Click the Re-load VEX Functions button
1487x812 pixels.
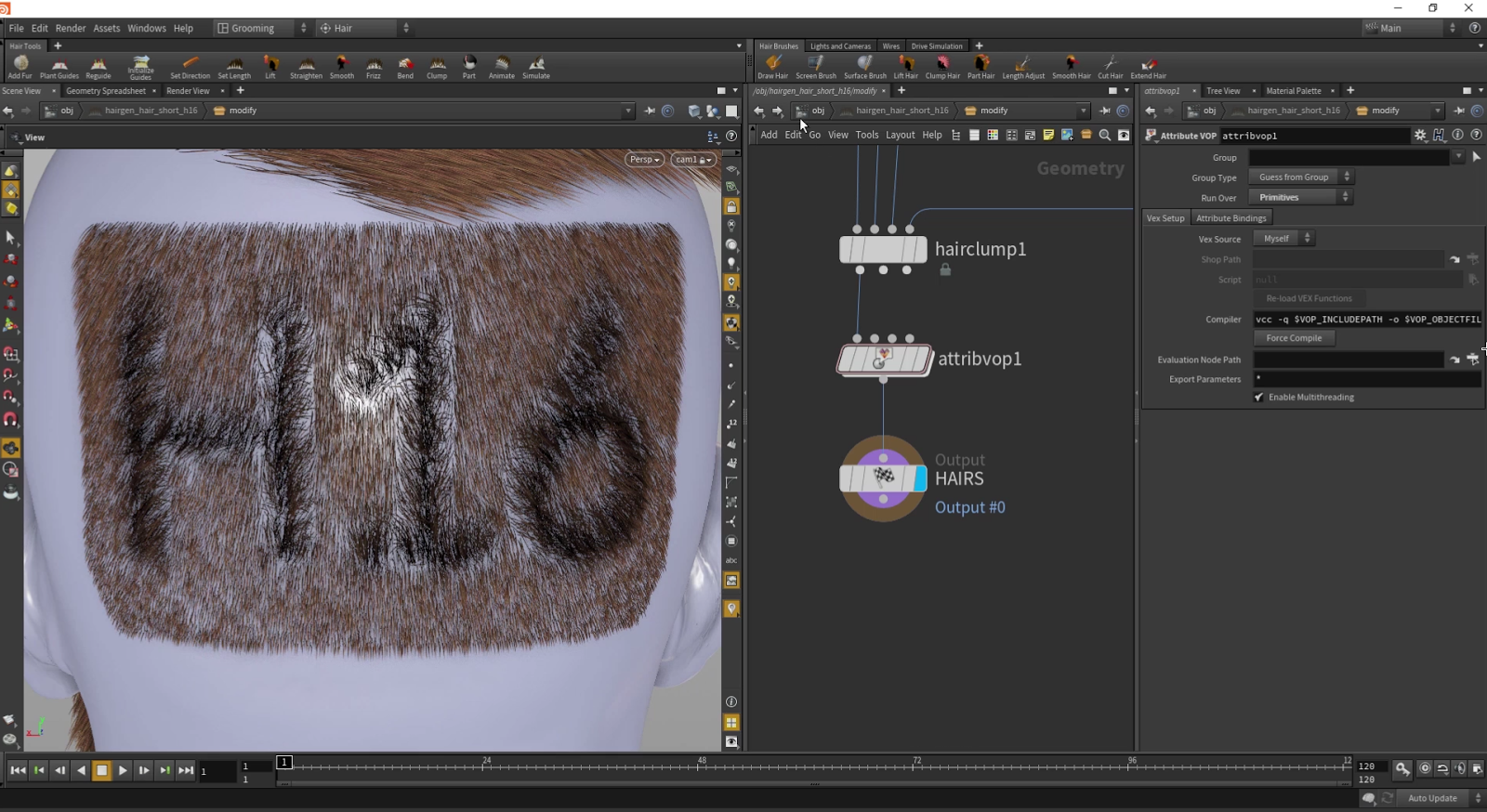(x=1309, y=298)
